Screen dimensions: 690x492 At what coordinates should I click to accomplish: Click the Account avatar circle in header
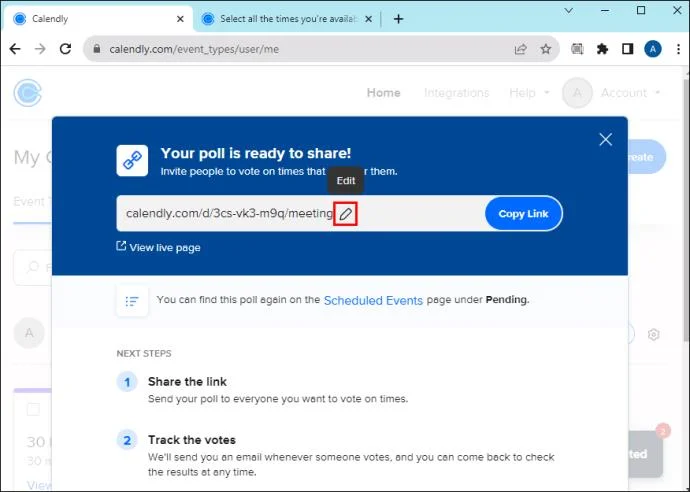coord(577,93)
